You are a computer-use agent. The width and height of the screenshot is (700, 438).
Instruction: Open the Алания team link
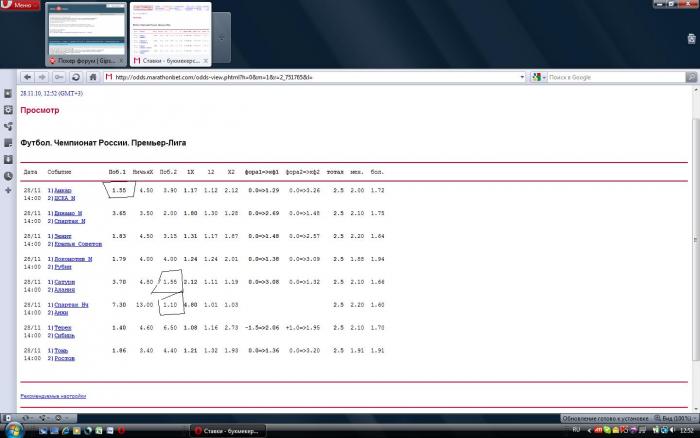coord(65,290)
